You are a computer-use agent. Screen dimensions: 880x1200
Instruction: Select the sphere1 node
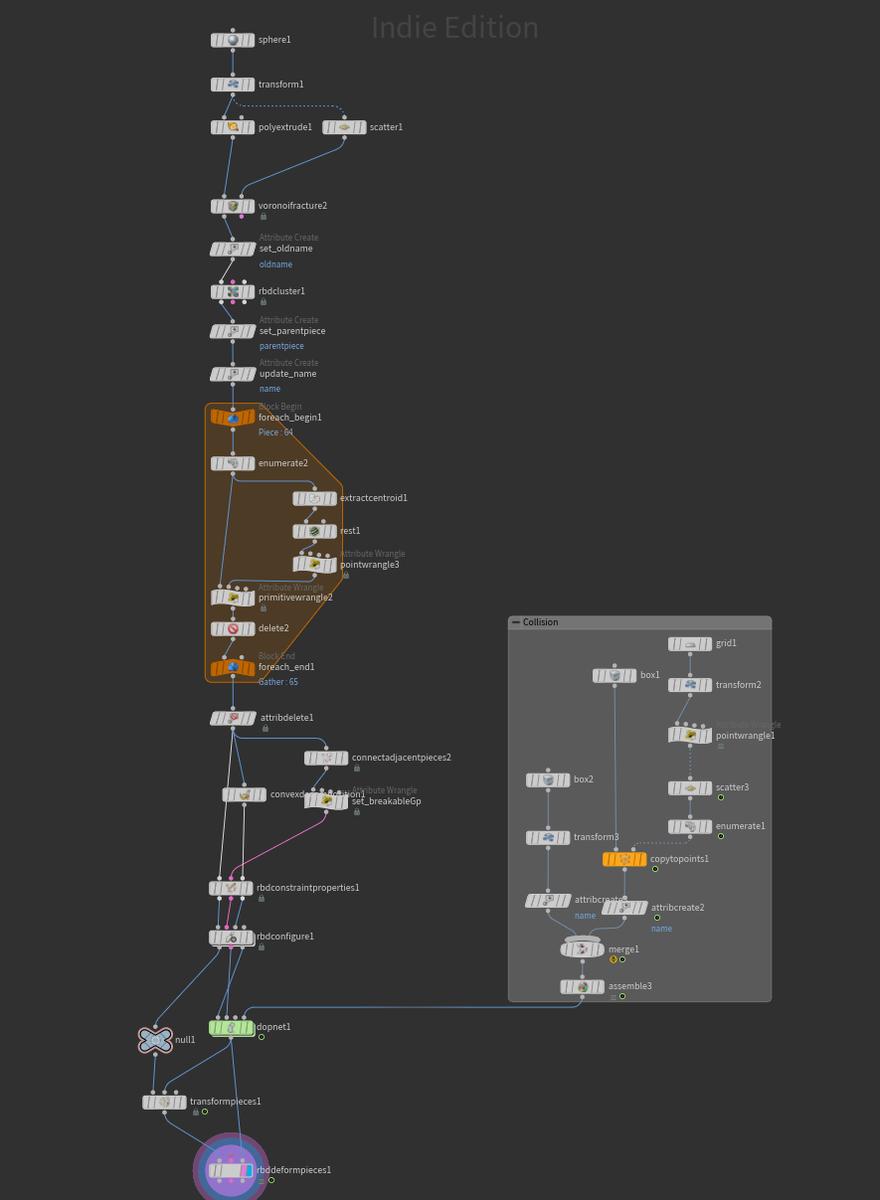233,40
